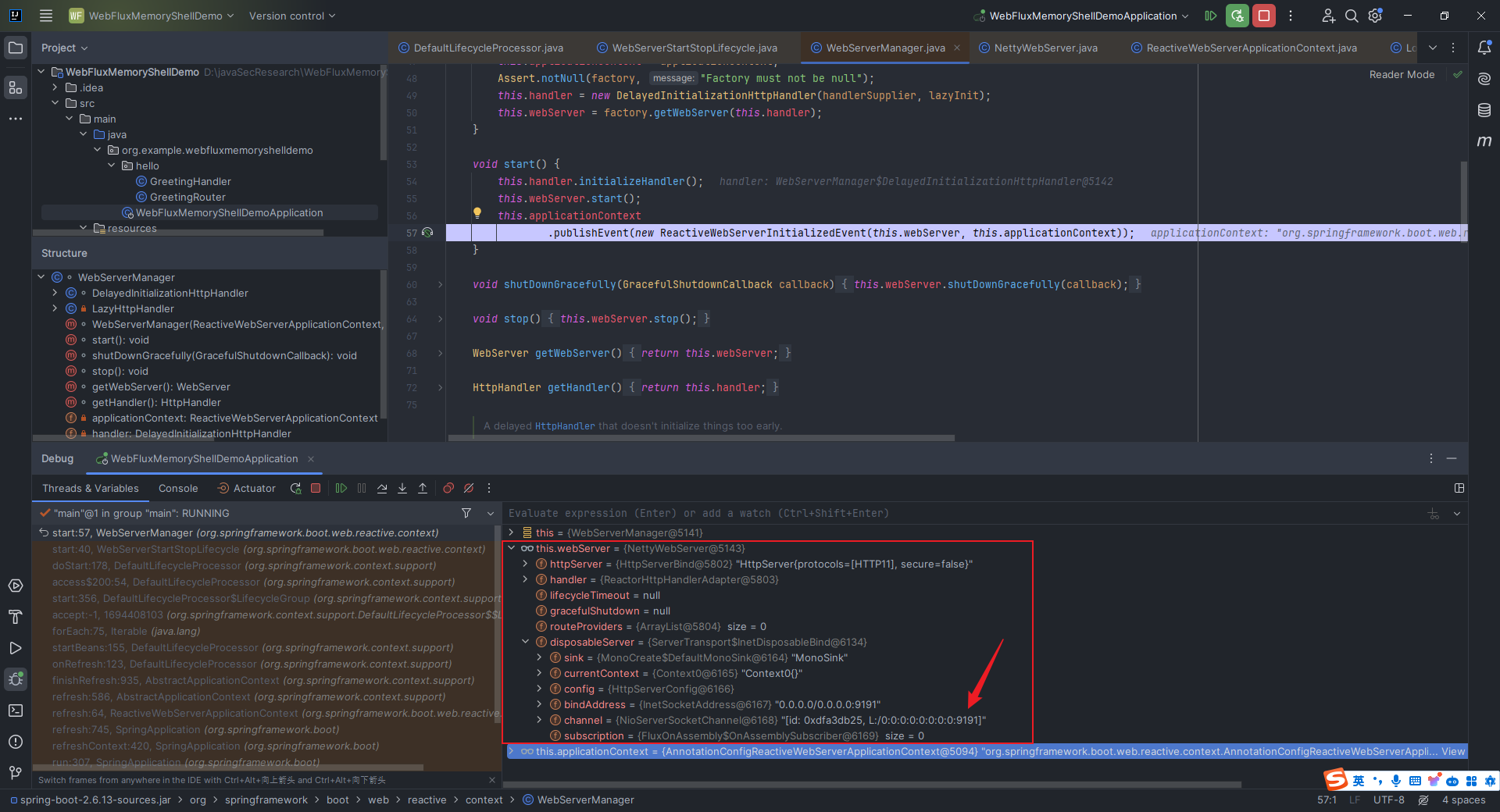
Task: Show the hidden editor tabs list
Action: (1433, 48)
